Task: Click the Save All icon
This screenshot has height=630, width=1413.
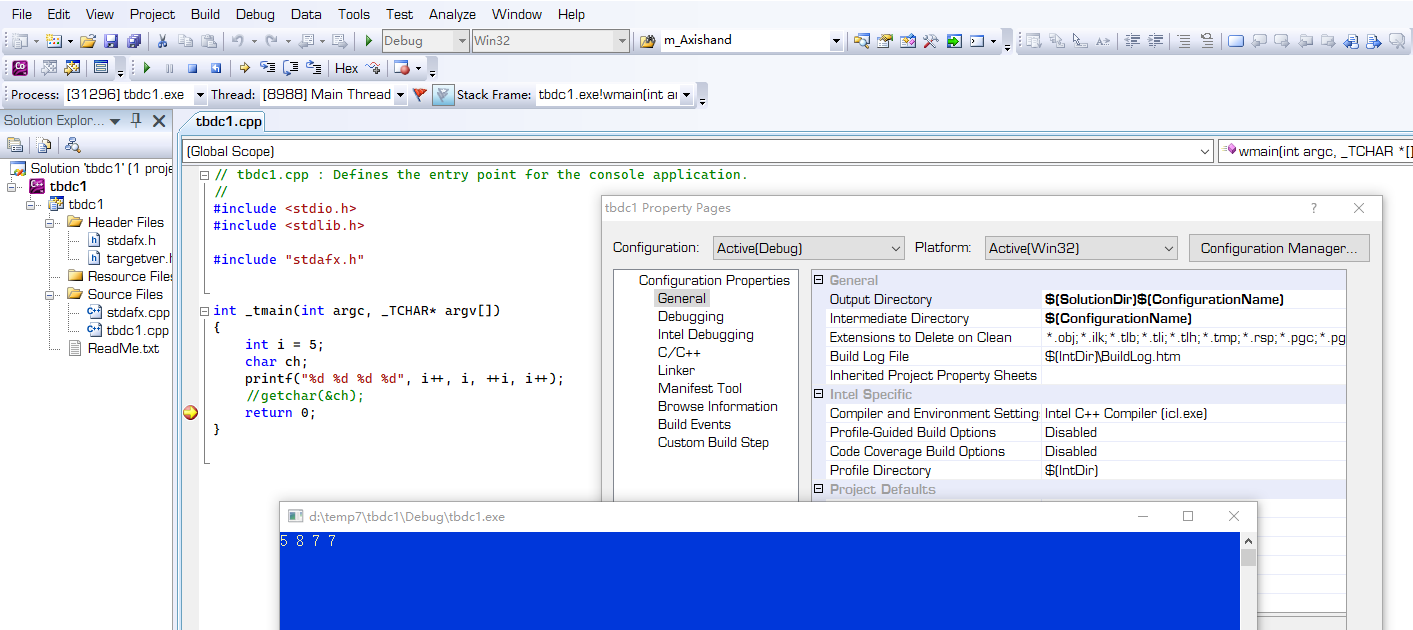Action: (134, 41)
